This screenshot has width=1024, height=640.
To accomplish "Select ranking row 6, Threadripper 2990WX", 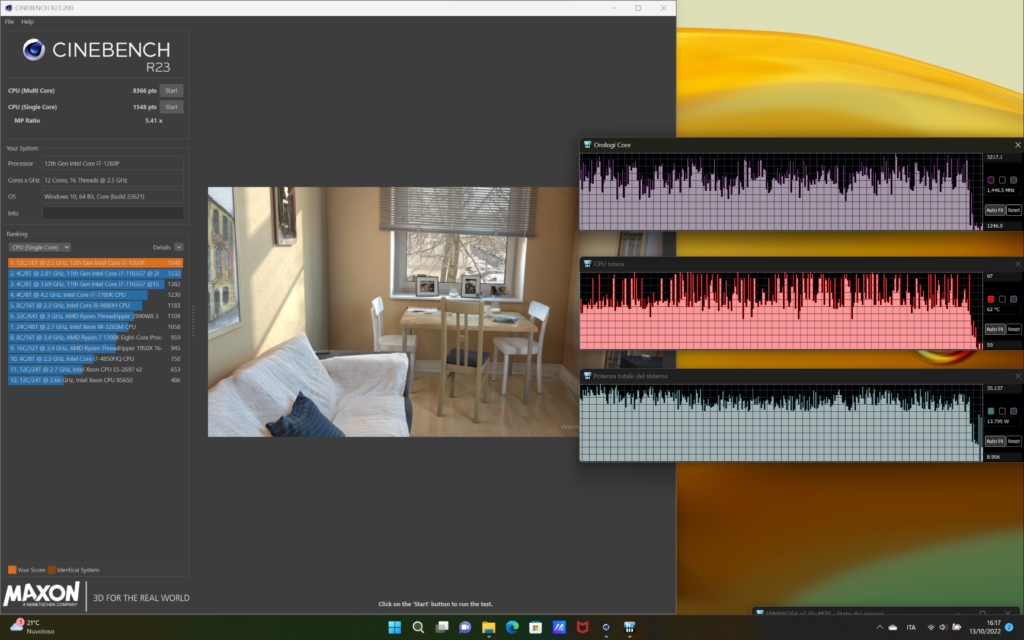I will tap(95, 316).
